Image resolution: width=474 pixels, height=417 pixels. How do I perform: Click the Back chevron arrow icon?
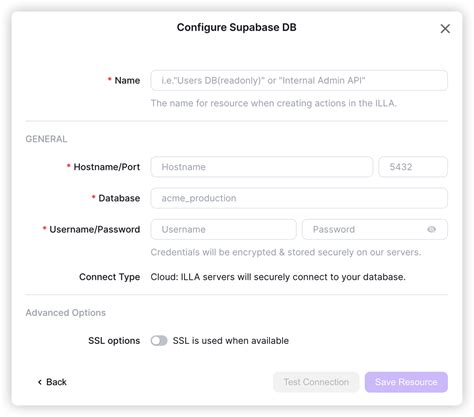pos(40,382)
